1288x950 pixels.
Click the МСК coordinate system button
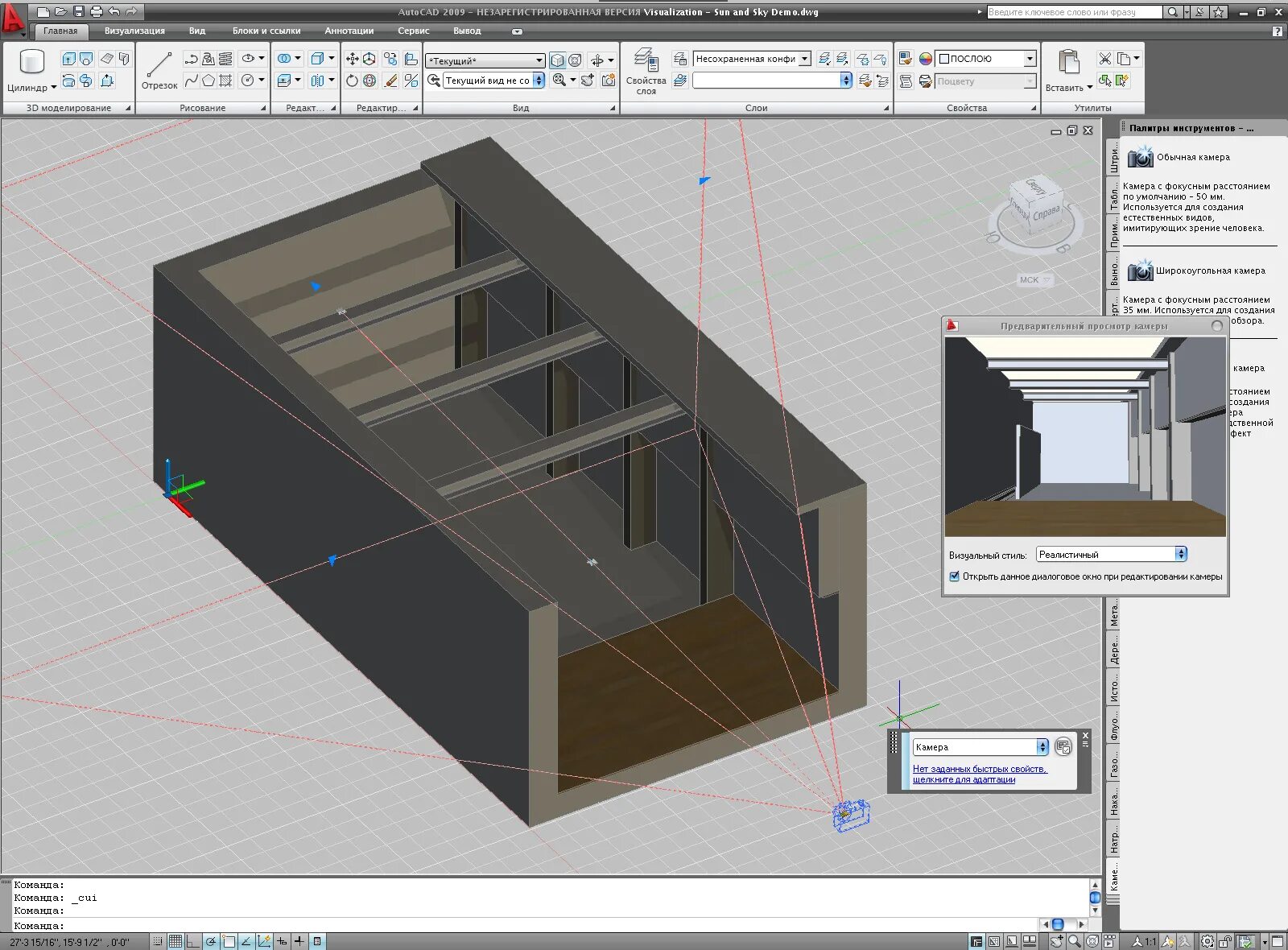(1034, 280)
